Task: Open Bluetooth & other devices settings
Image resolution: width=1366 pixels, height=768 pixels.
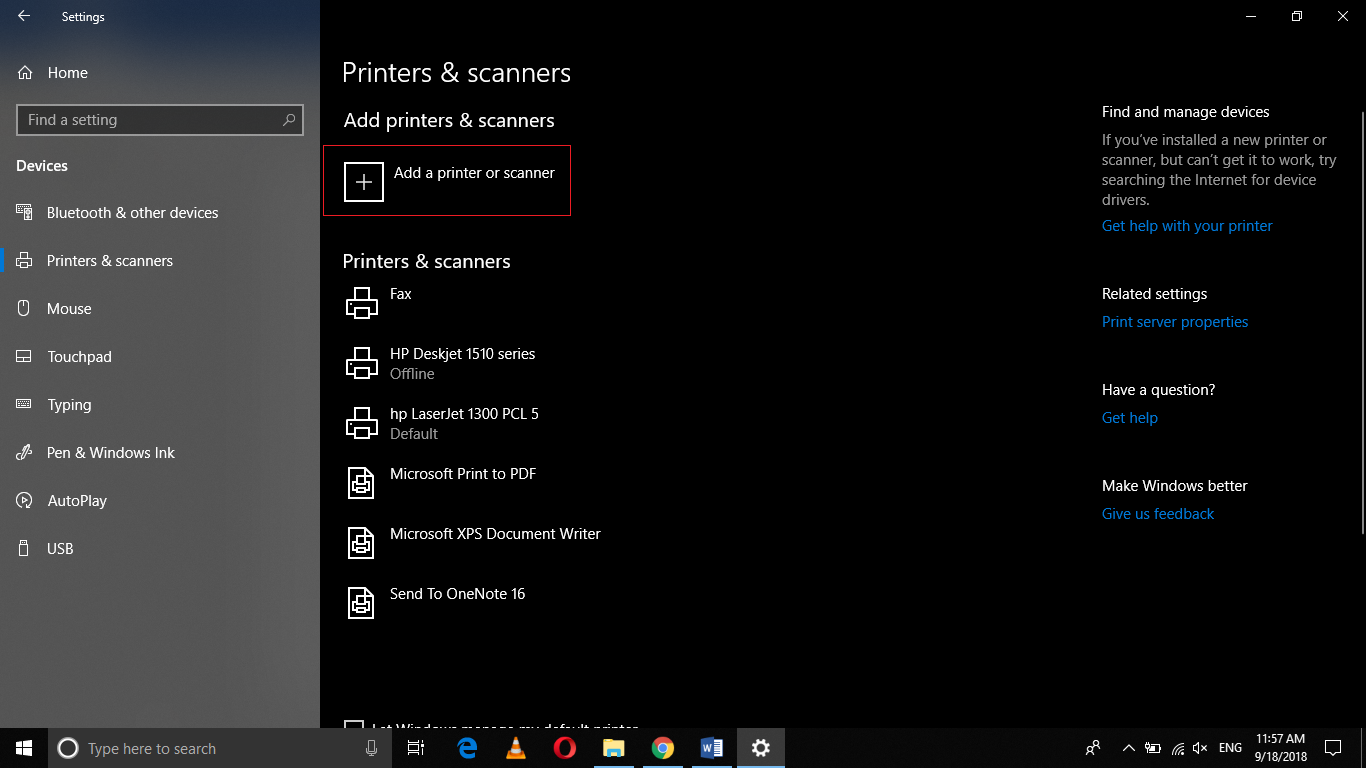Action: click(133, 212)
